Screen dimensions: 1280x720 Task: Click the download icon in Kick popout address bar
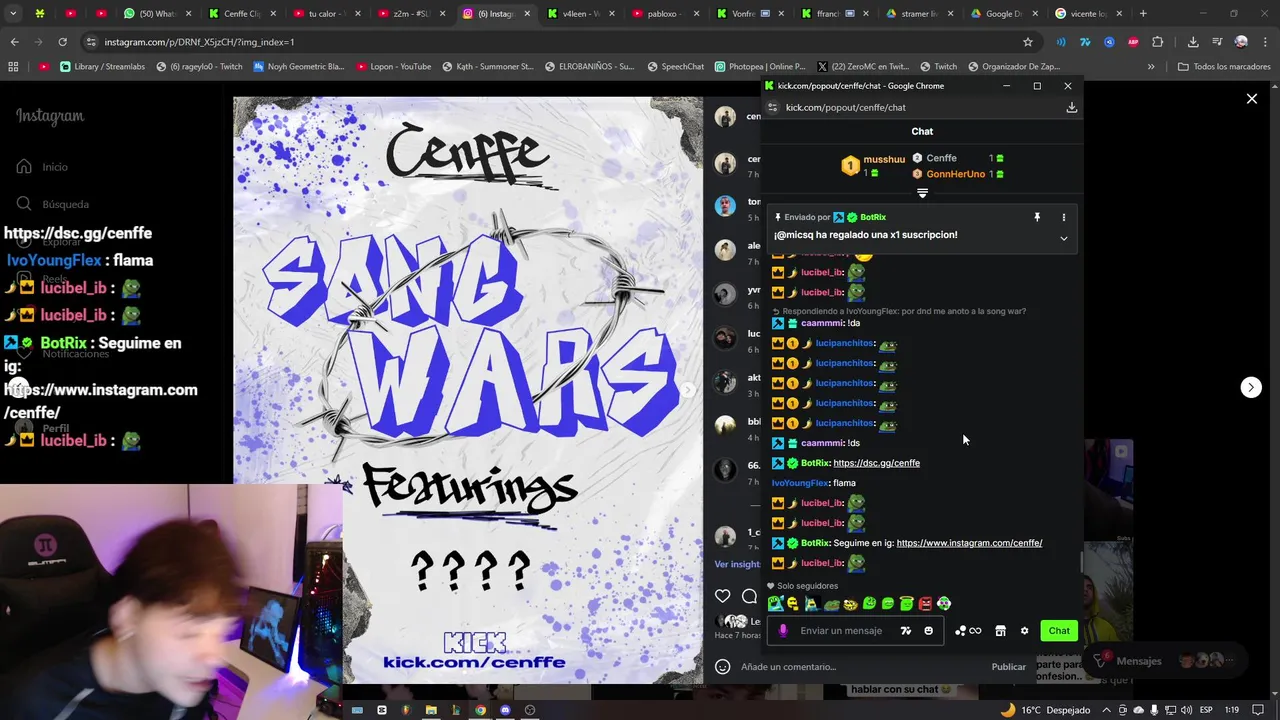(x=1072, y=107)
